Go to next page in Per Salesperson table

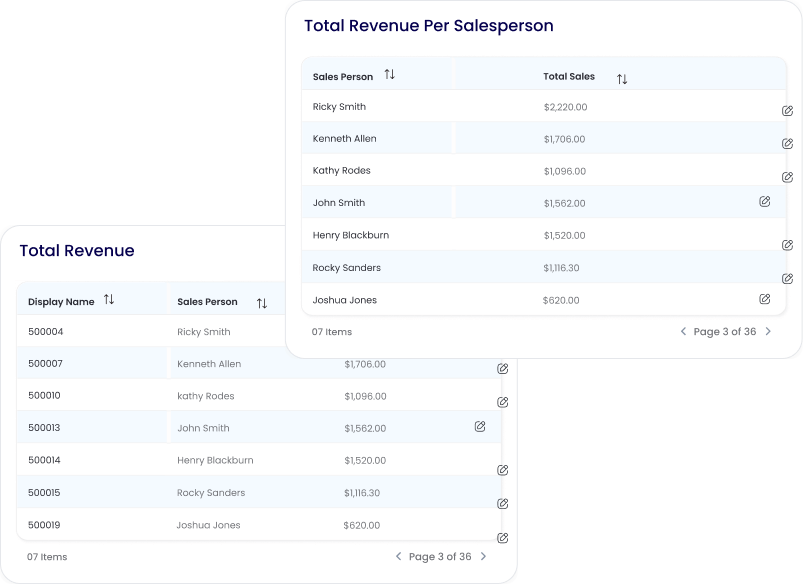point(768,331)
